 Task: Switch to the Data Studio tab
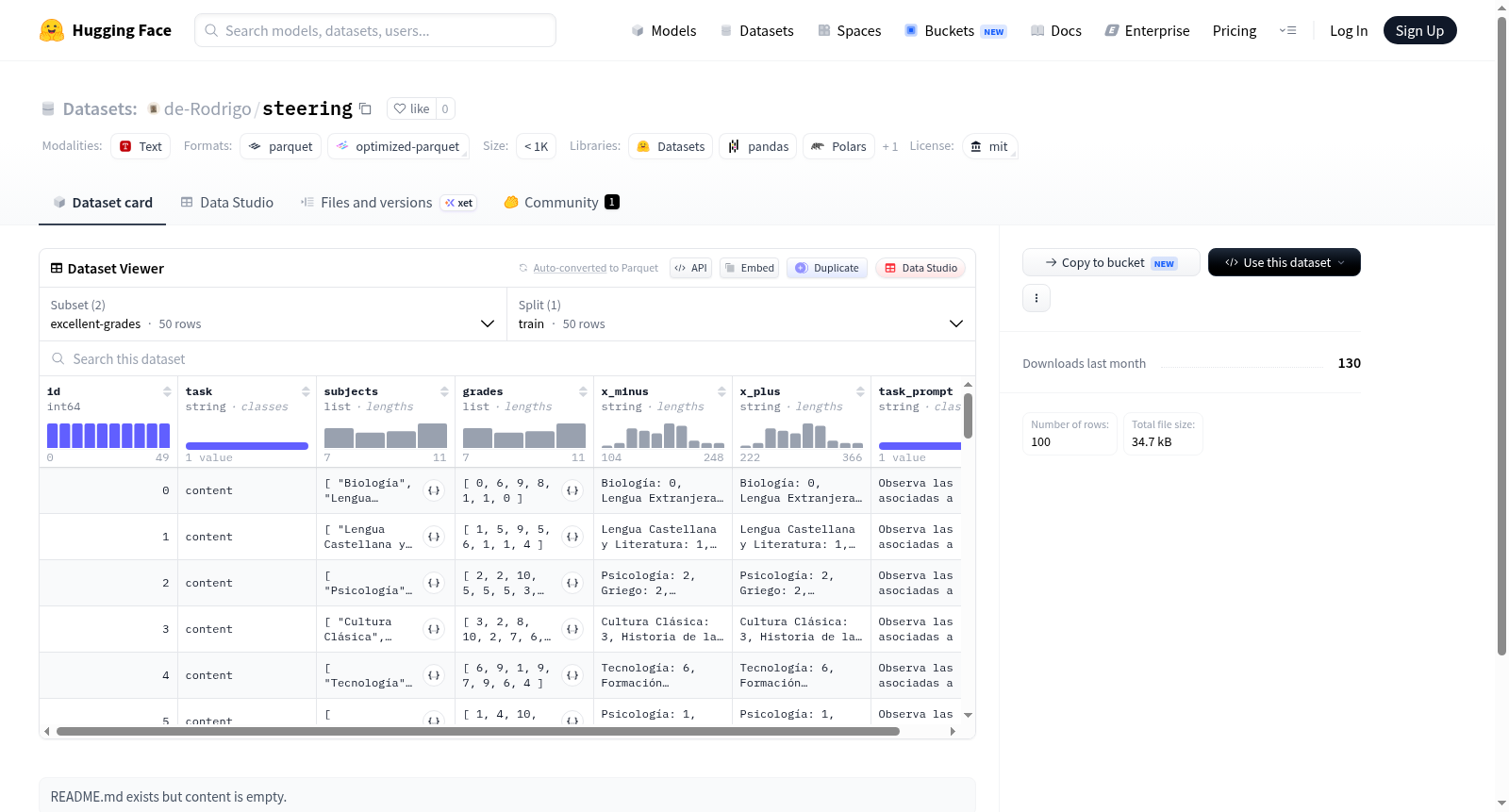click(x=227, y=203)
